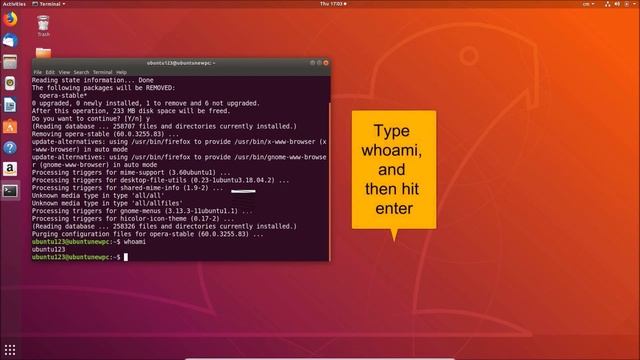Image resolution: width=640 pixels, height=360 pixels.
Task: Open the Terminal menu in the menubar
Action: coord(102,72)
